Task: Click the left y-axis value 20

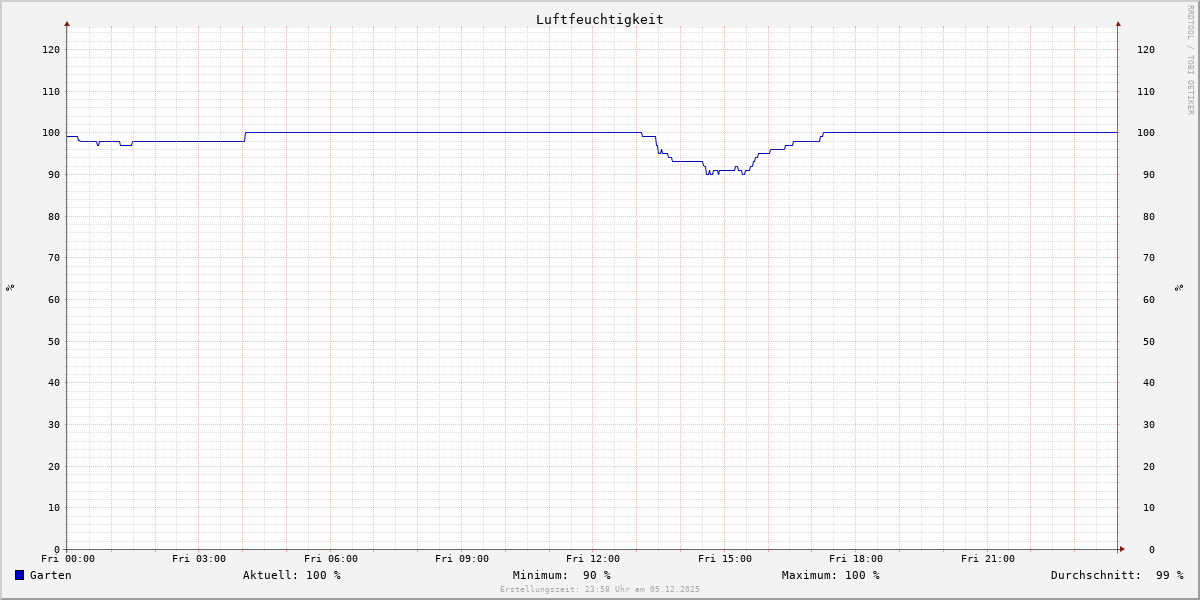Action: (x=54, y=466)
